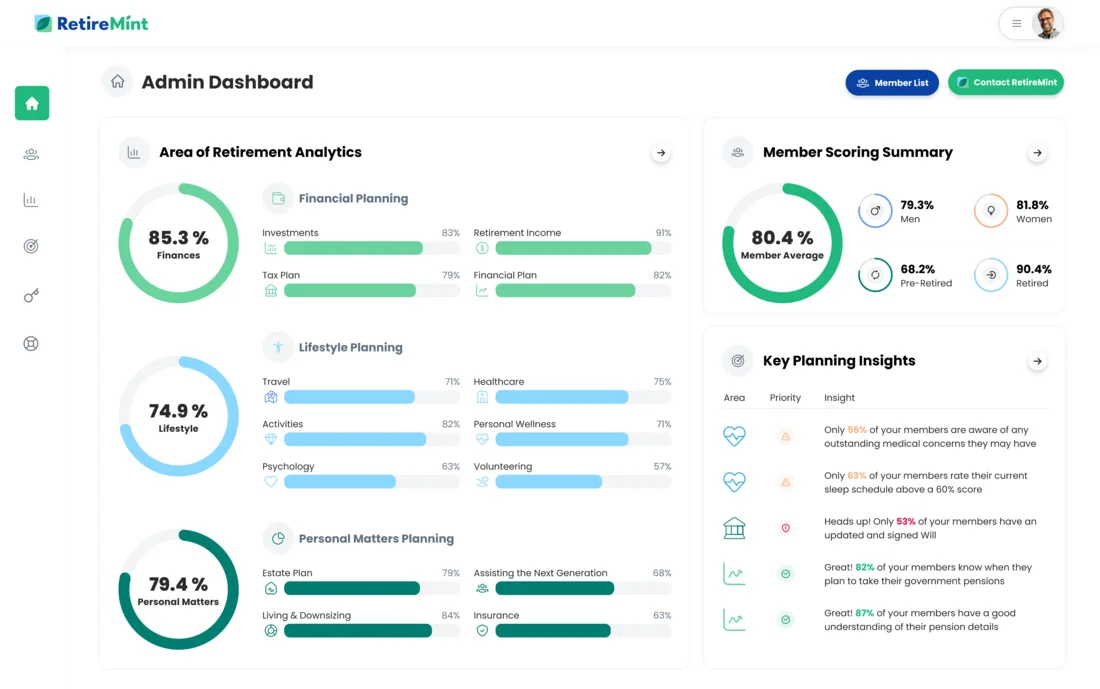
Task: Click the Member Scoring Summary people icon
Action: (x=738, y=152)
